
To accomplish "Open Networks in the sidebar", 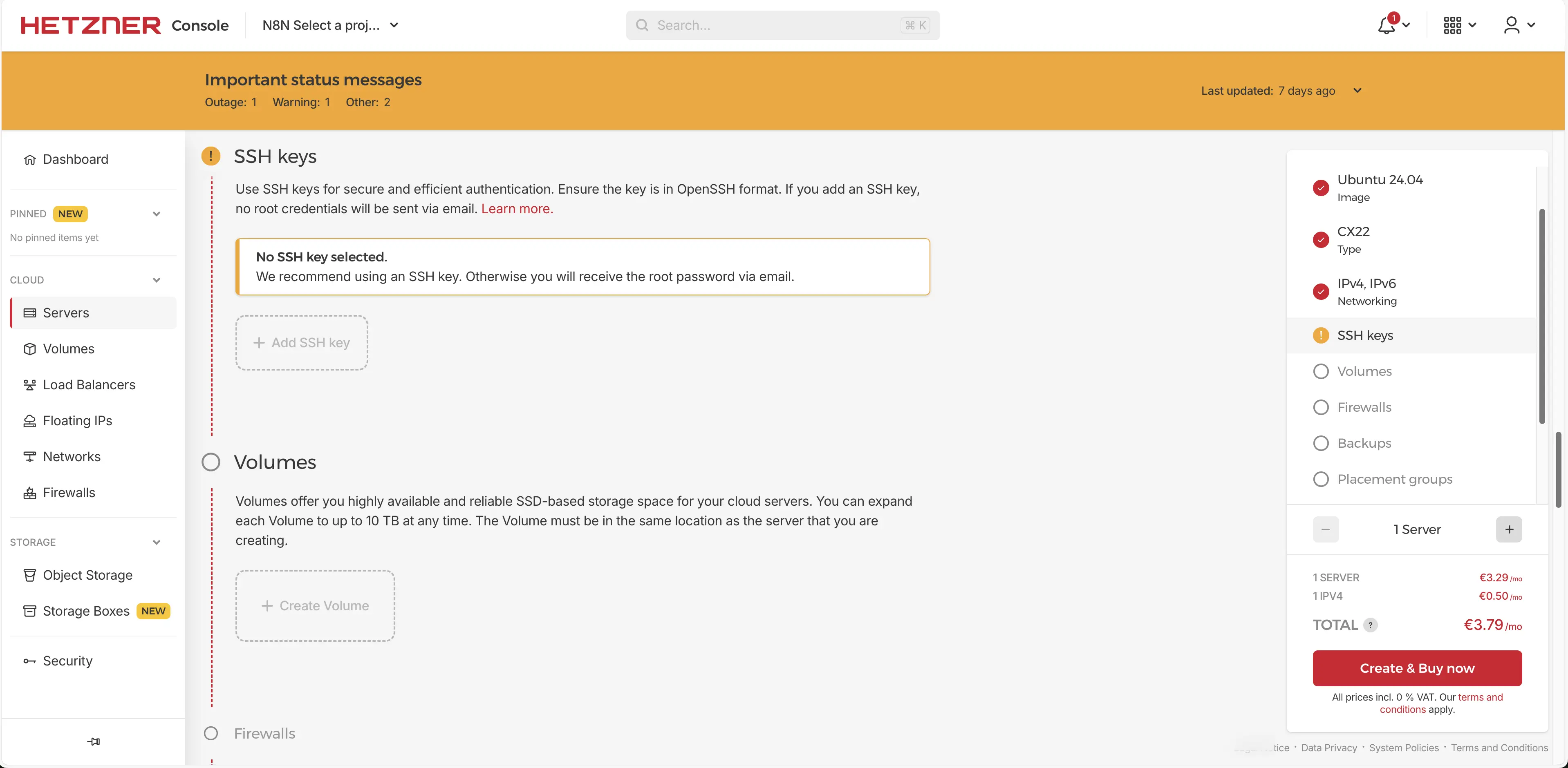I will pos(71,456).
